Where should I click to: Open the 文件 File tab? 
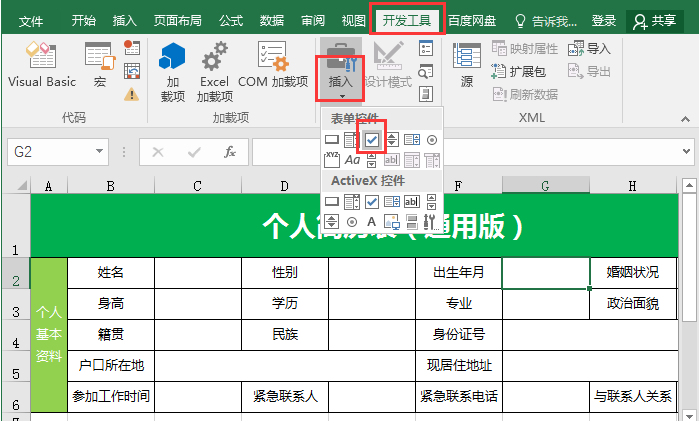tap(31, 21)
